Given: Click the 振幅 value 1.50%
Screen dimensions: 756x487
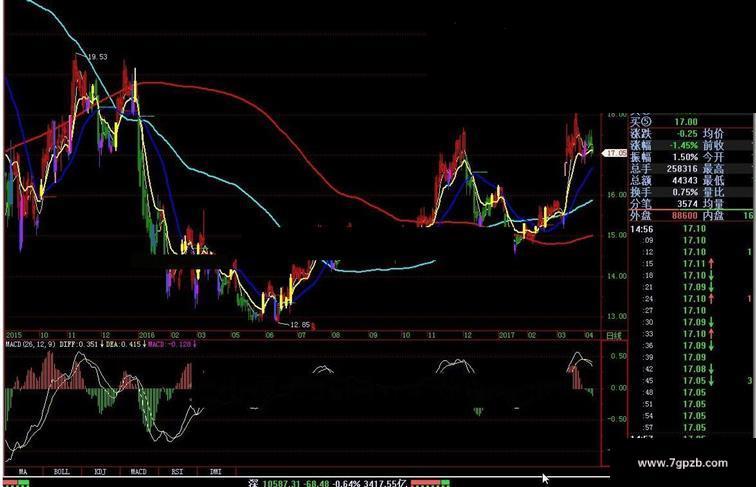Looking at the screenshot, I should coord(685,157).
